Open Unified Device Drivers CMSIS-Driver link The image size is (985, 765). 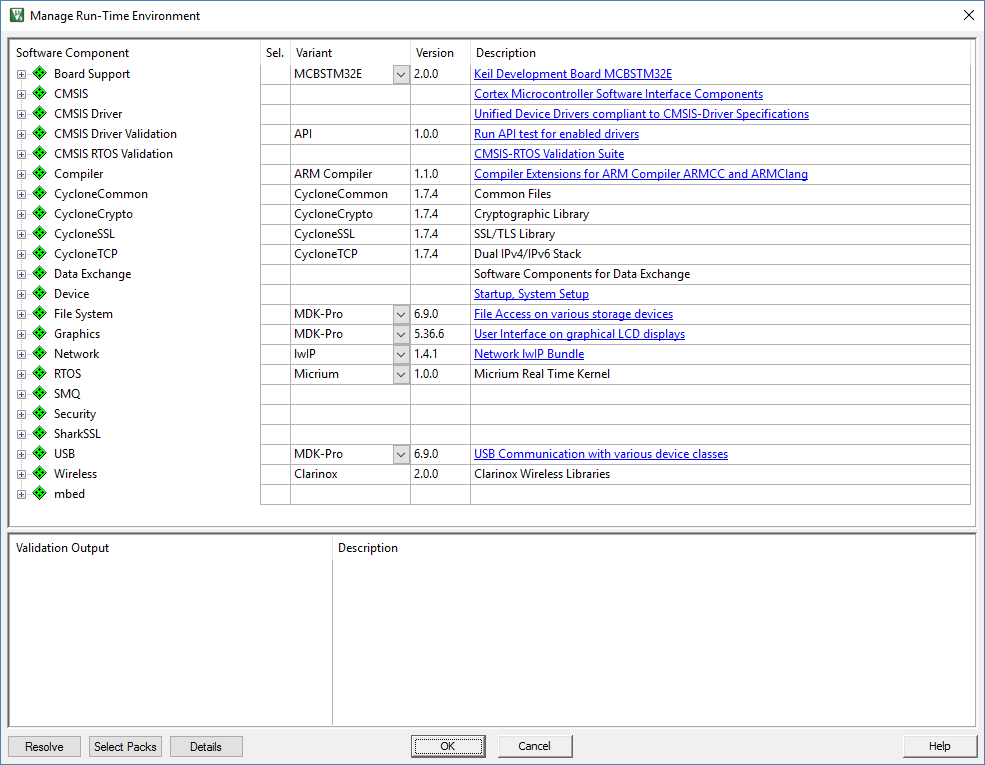pos(641,114)
